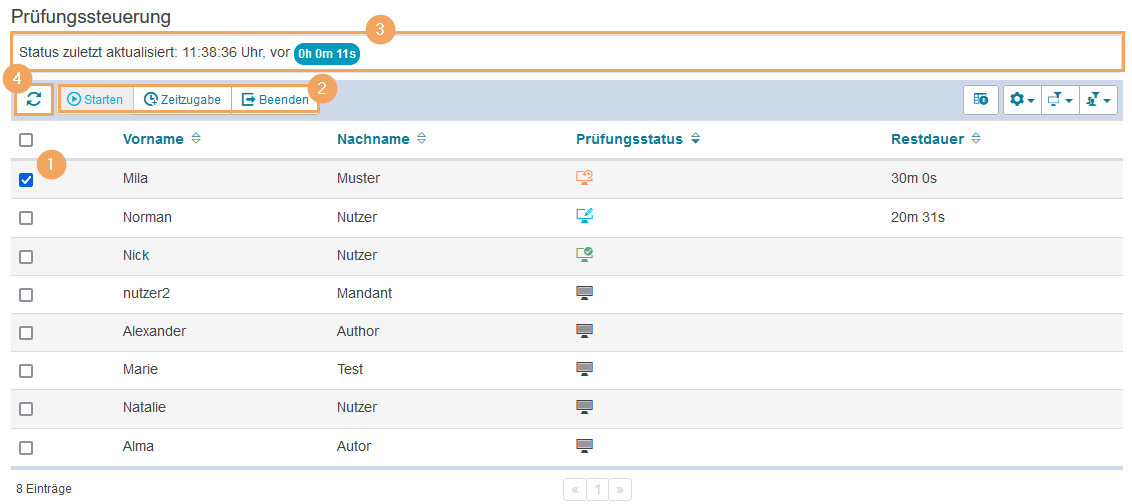
Task: Sort table by Restdauer column
Action: coord(928,139)
